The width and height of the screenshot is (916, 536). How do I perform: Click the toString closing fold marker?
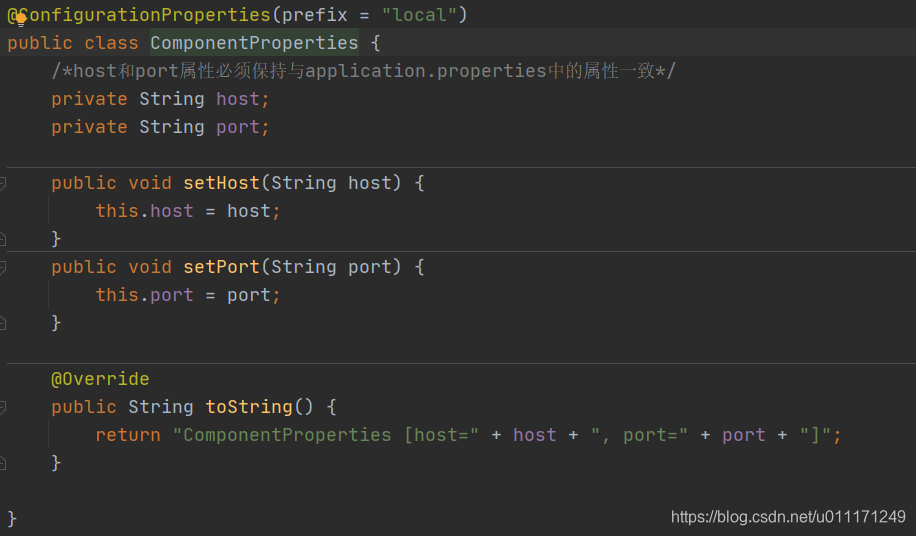(2, 462)
